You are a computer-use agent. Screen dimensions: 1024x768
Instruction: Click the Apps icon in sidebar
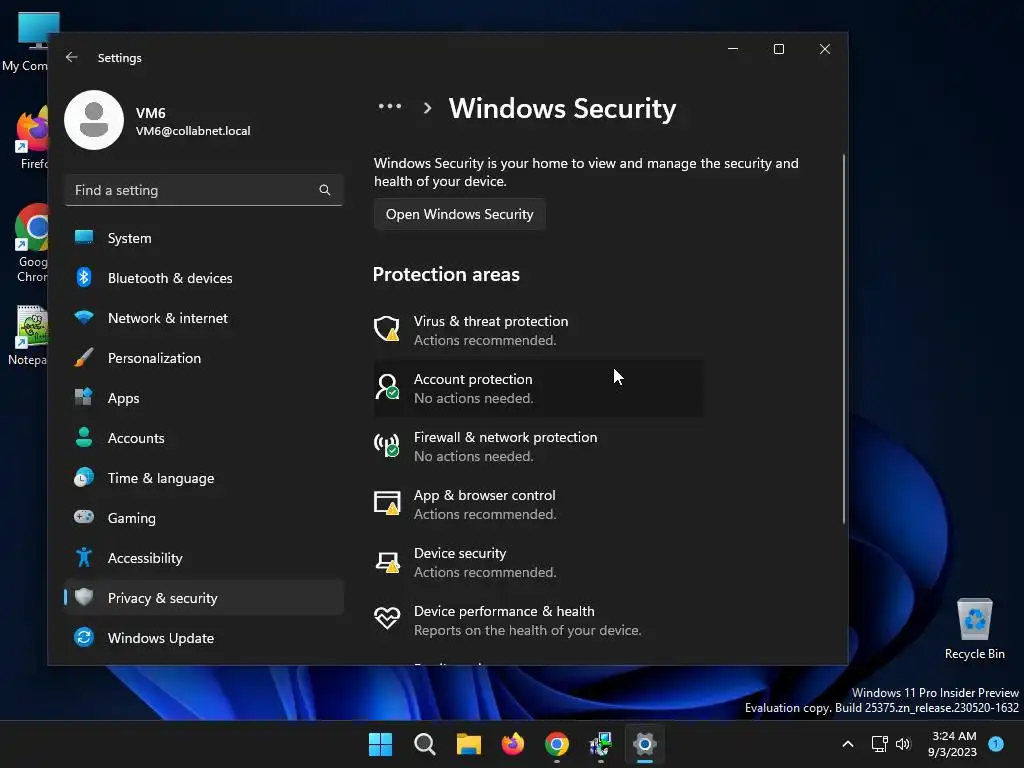[84, 398]
